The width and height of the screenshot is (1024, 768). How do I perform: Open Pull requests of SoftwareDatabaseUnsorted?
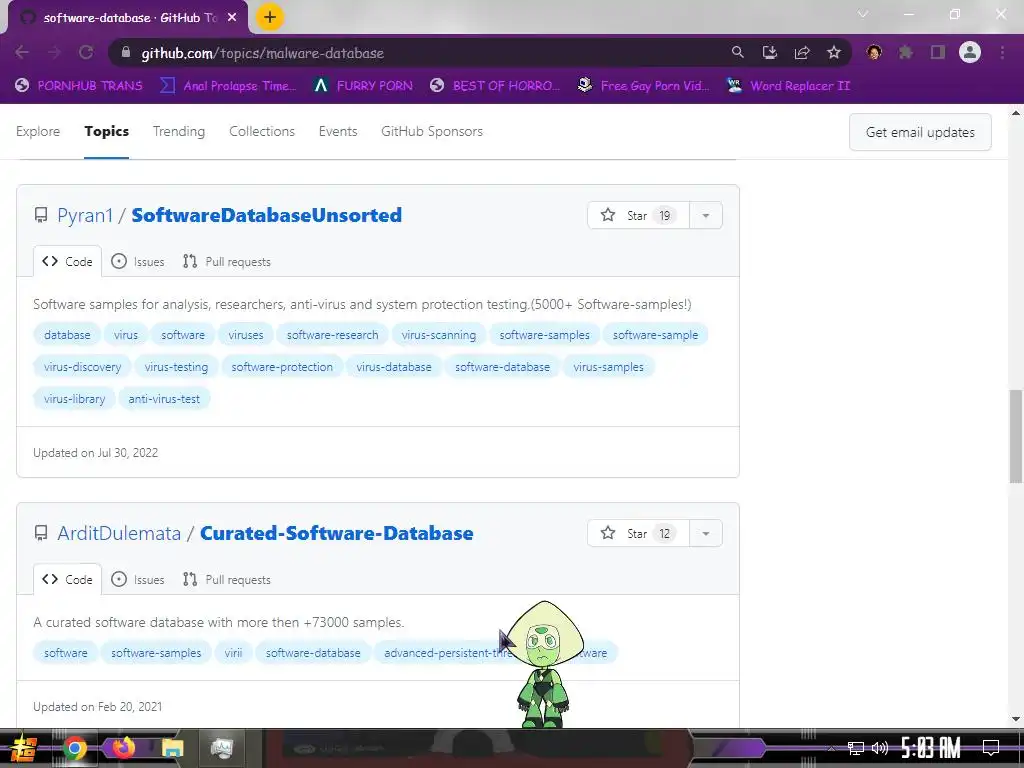click(x=227, y=261)
